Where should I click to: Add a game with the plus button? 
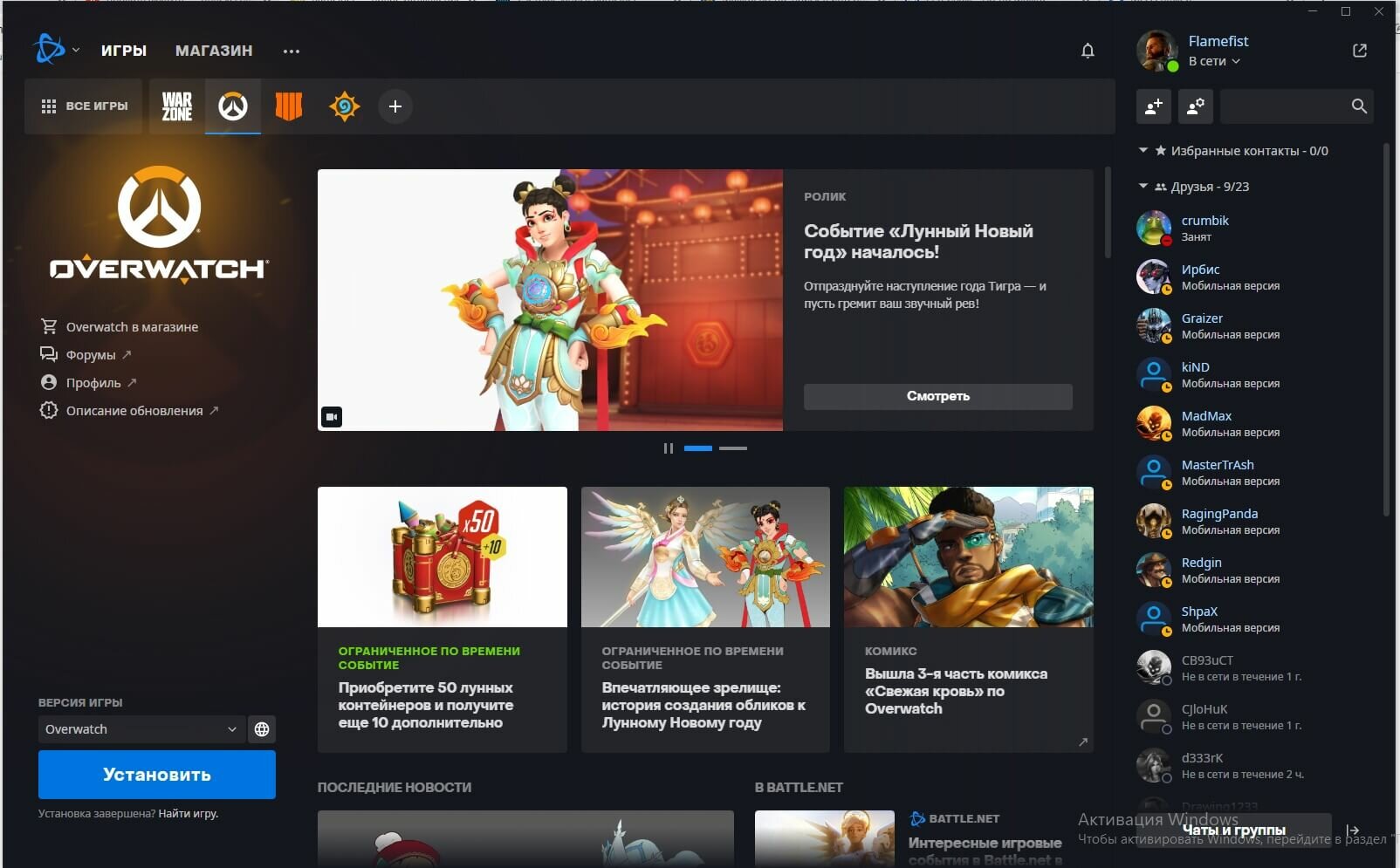pos(395,106)
